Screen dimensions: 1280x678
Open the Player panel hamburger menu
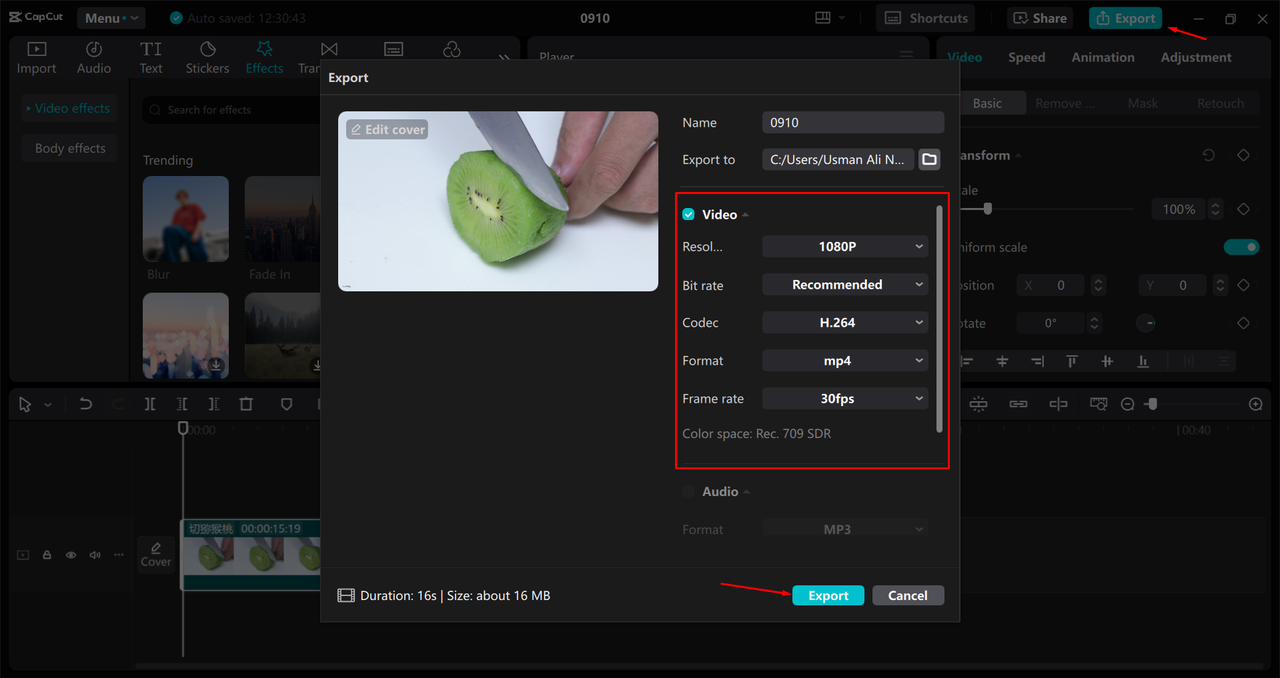[906, 55]
